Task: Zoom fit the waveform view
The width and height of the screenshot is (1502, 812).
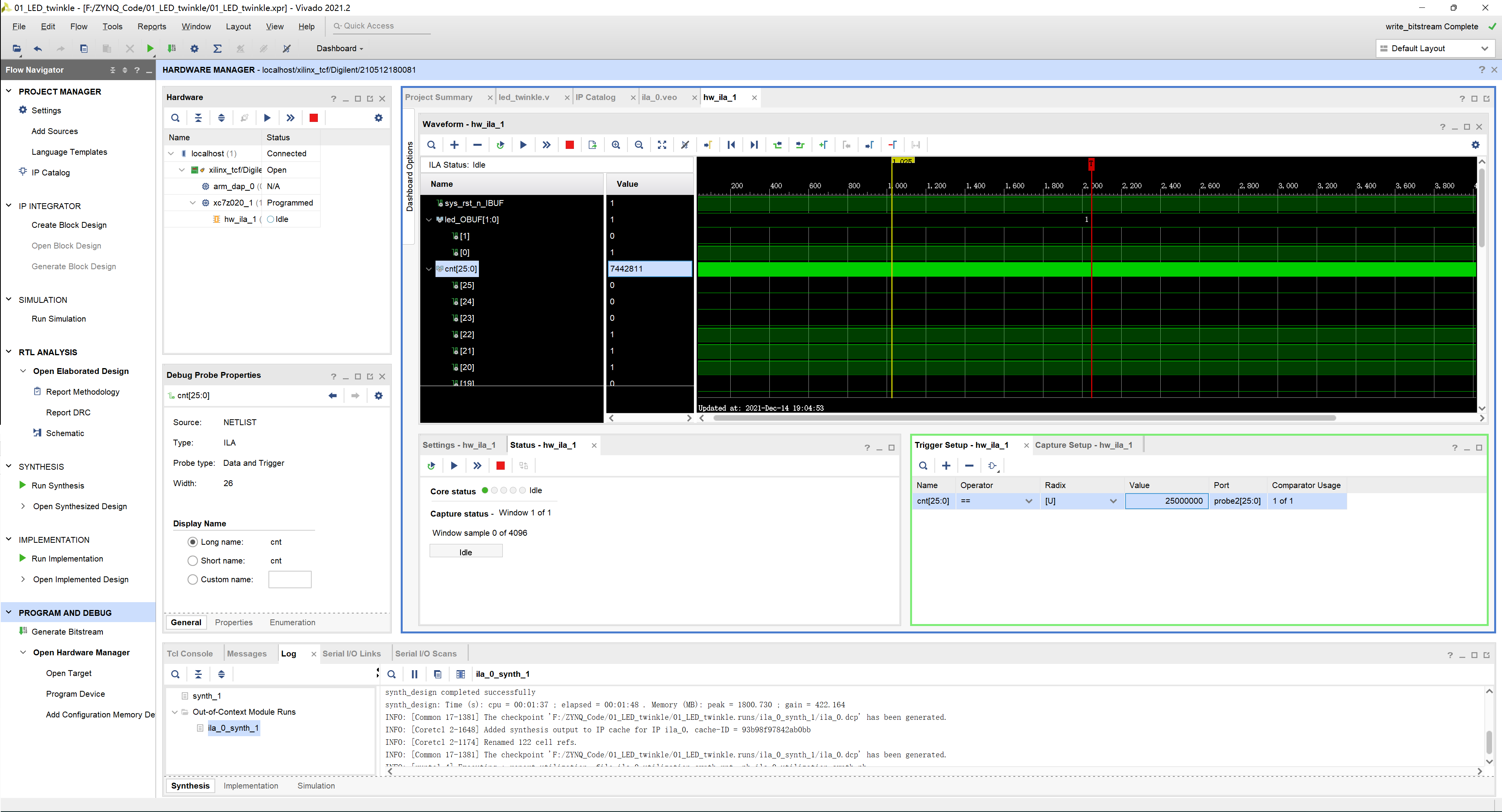Action: (662, 145)
